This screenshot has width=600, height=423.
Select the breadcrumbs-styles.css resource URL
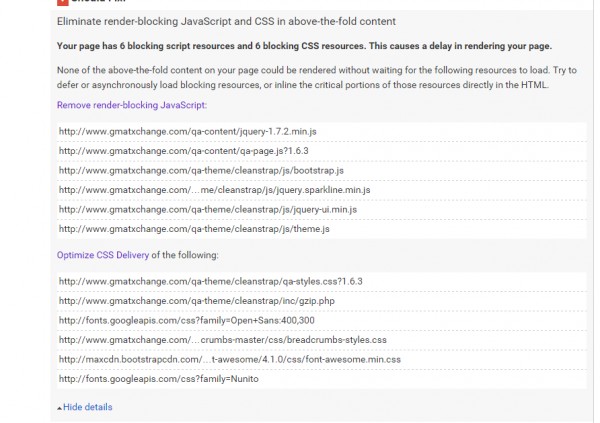pos(221,339)
